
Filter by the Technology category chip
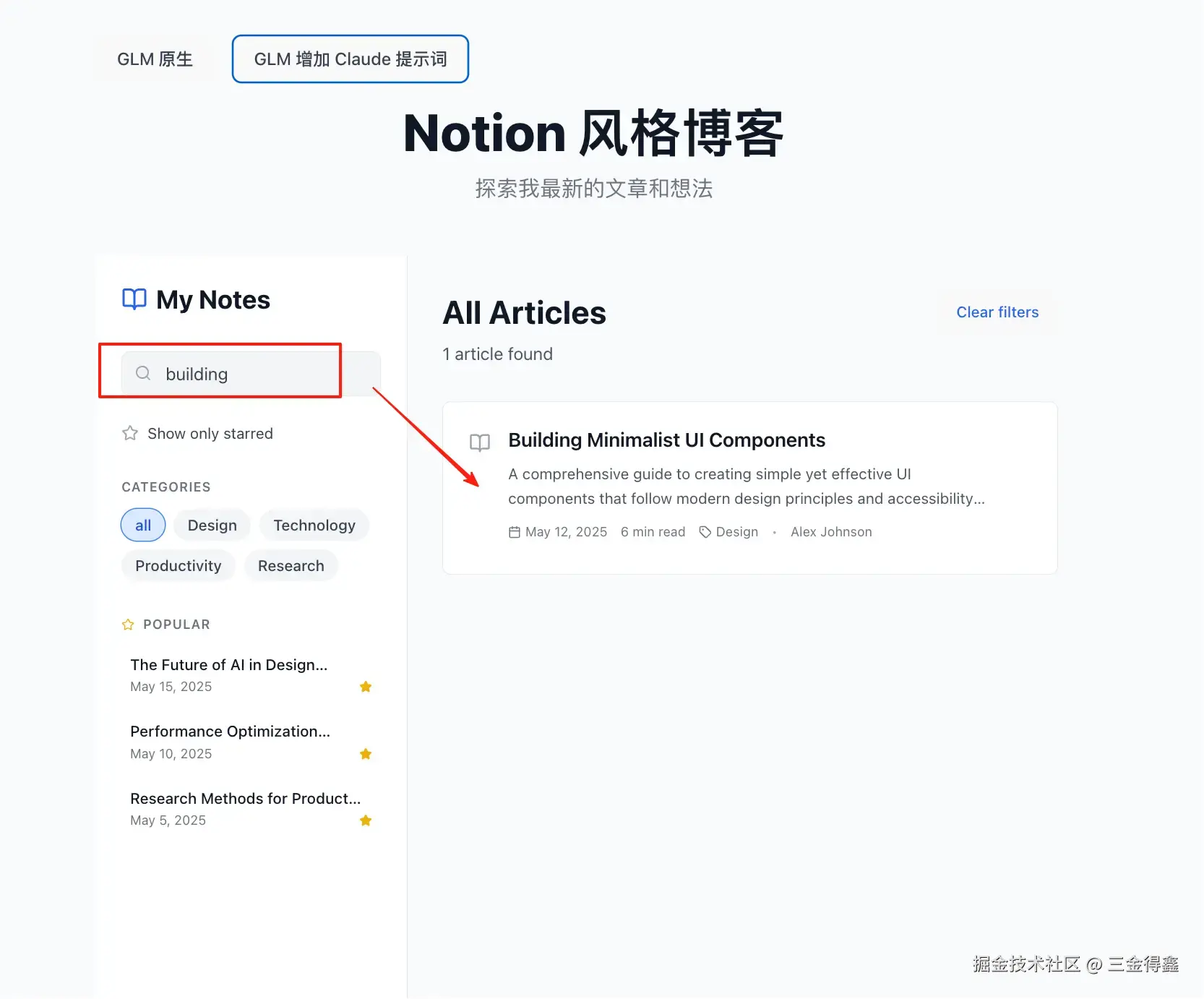314,526
